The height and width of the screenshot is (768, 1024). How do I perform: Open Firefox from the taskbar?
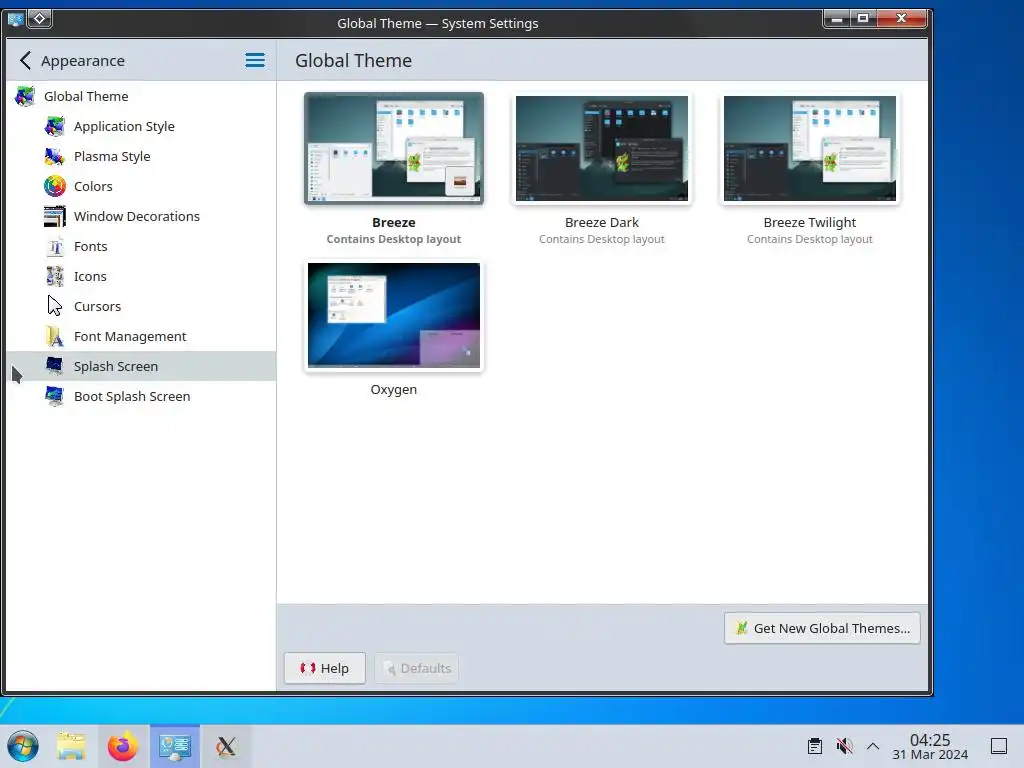(x=123, y=746)
